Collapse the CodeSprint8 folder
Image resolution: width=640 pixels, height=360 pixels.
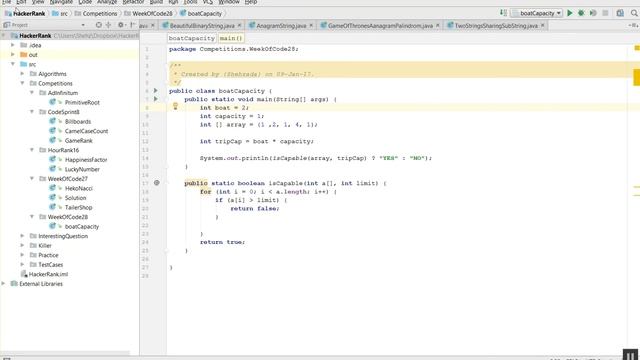tap(32, 112)
